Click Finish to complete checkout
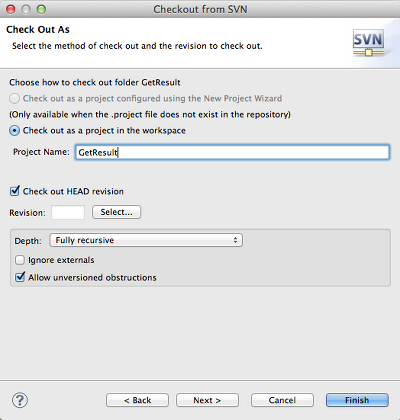The height and width of the screenshot is (420, 400). 357,400
